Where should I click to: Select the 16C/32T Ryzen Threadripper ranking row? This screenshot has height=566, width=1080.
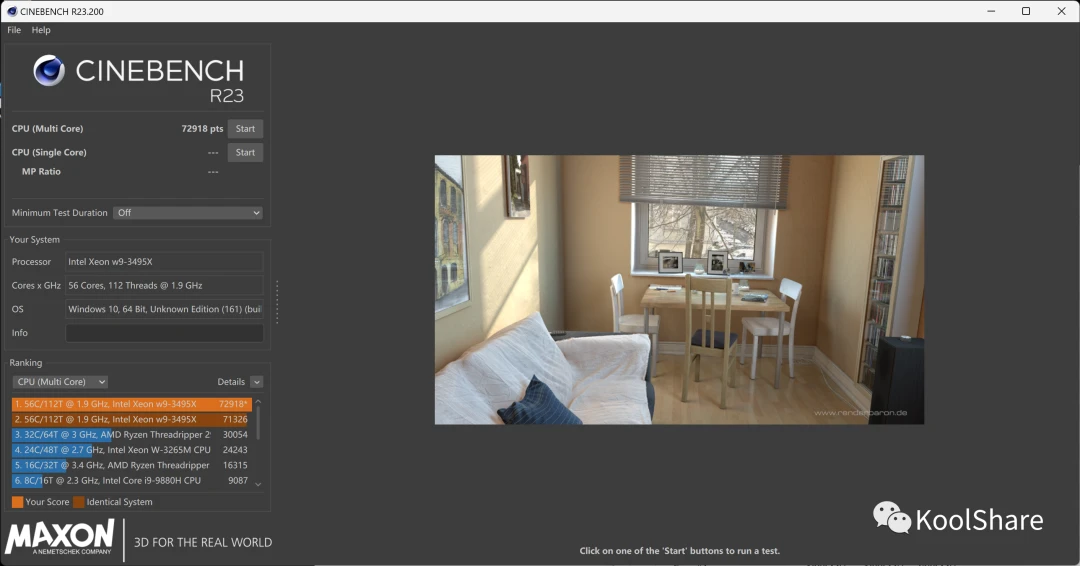click(x=132, y=465)
